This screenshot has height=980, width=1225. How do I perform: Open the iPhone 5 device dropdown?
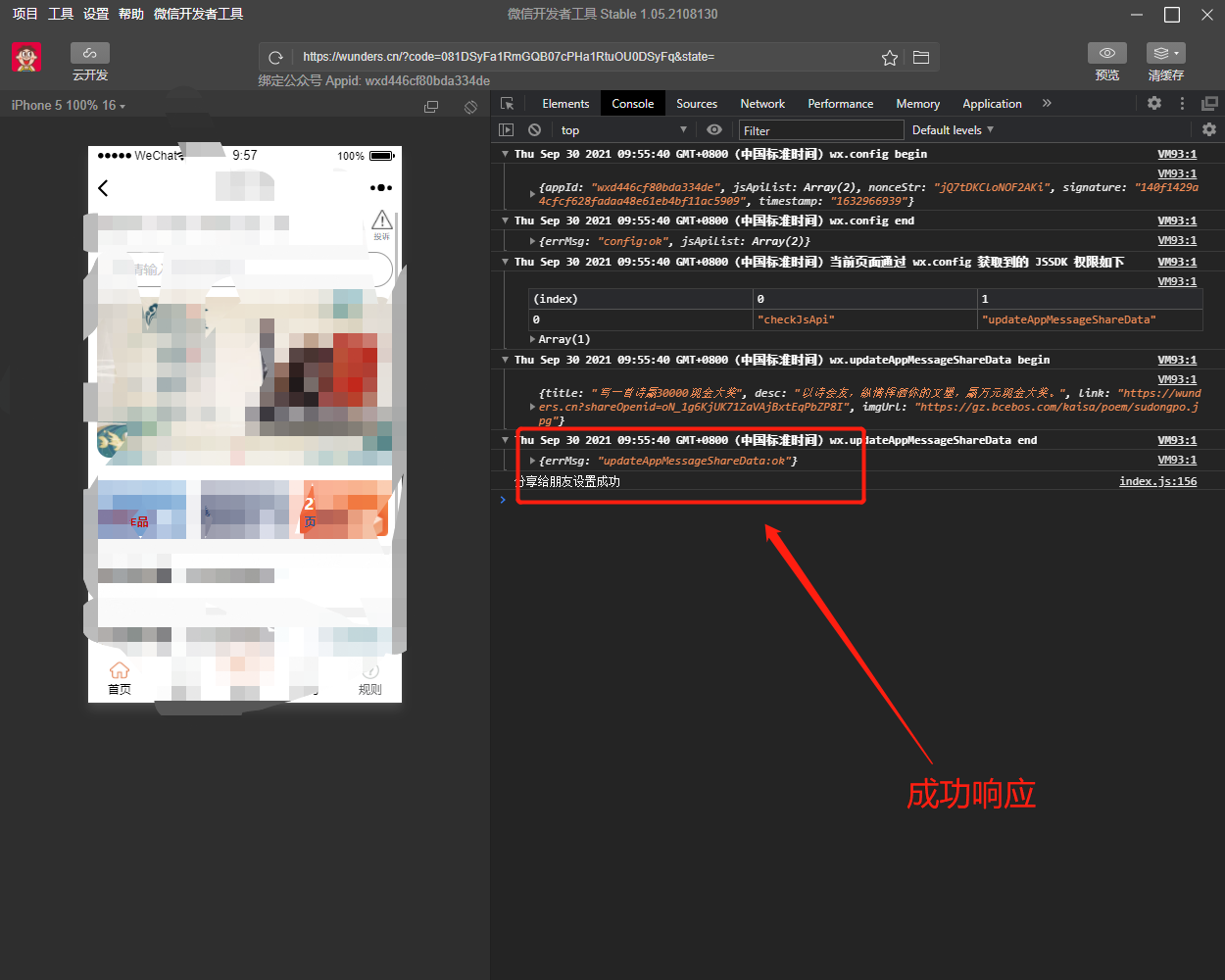click(69, 105)
